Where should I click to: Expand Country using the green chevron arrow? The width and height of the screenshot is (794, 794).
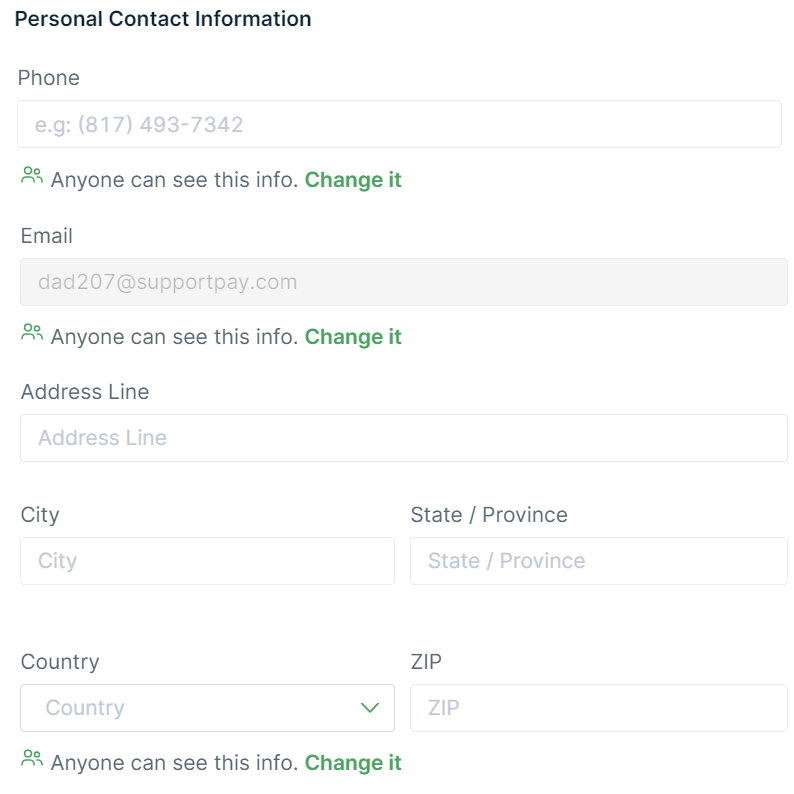[370, 708]
